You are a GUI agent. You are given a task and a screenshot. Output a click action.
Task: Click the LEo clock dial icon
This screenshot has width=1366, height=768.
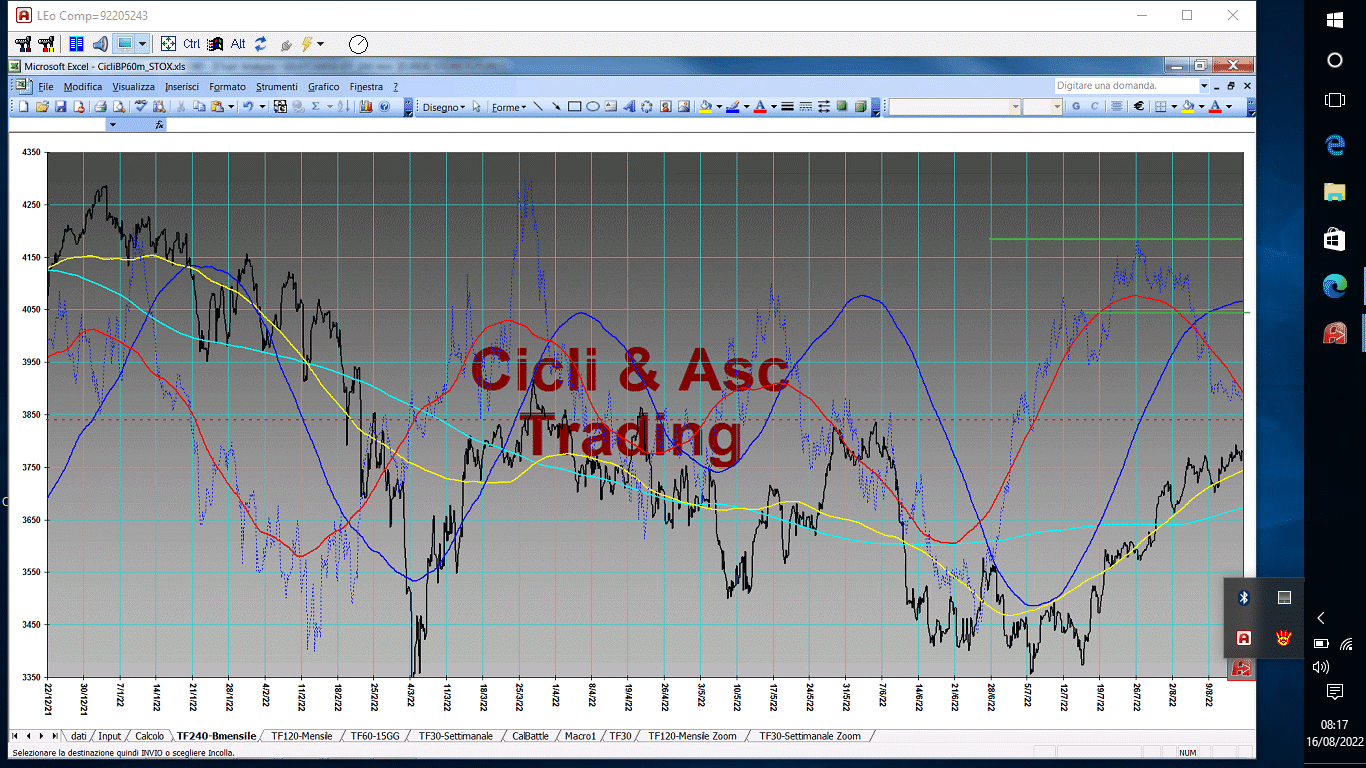(x=358, y=44)
